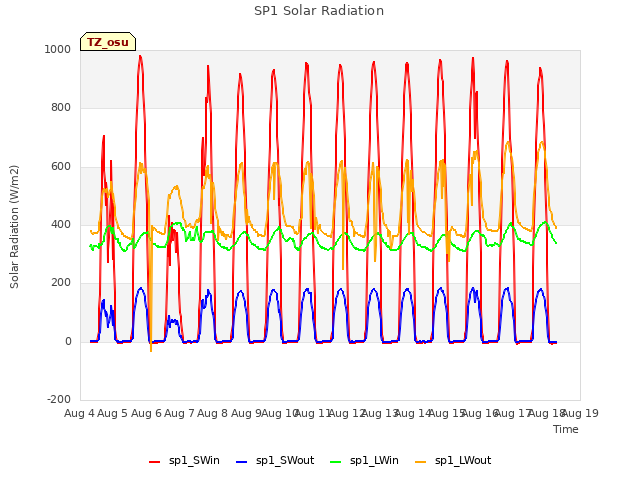Viewport: 640px width, 480px height.
Task: Click the 600 y-axis tick label
Action: coord(61,167)
